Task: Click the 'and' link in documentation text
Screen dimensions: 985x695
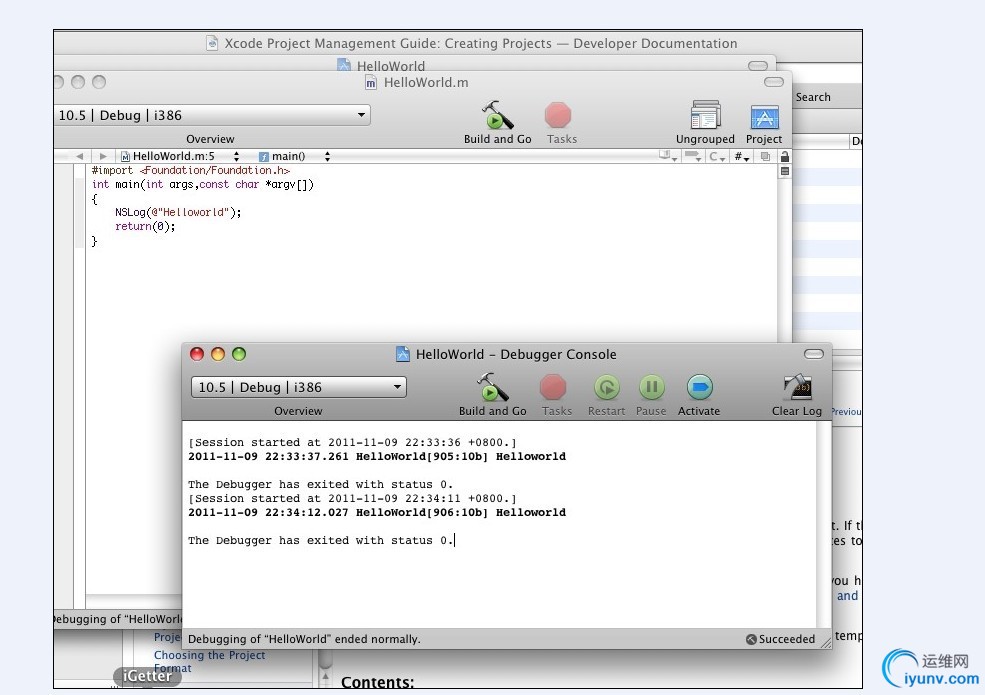Action: click(x=847, y=596)
